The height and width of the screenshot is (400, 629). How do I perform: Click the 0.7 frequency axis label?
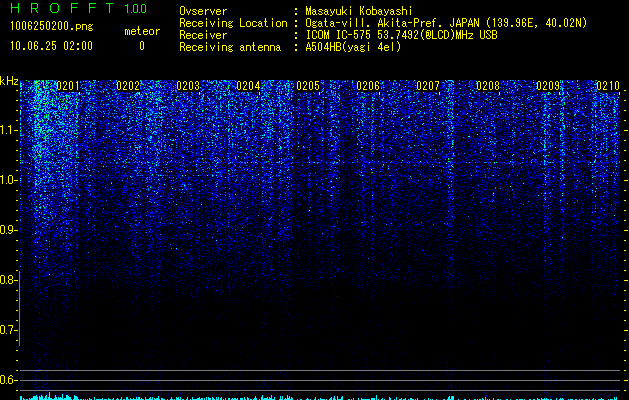click(x=9, y=330)
